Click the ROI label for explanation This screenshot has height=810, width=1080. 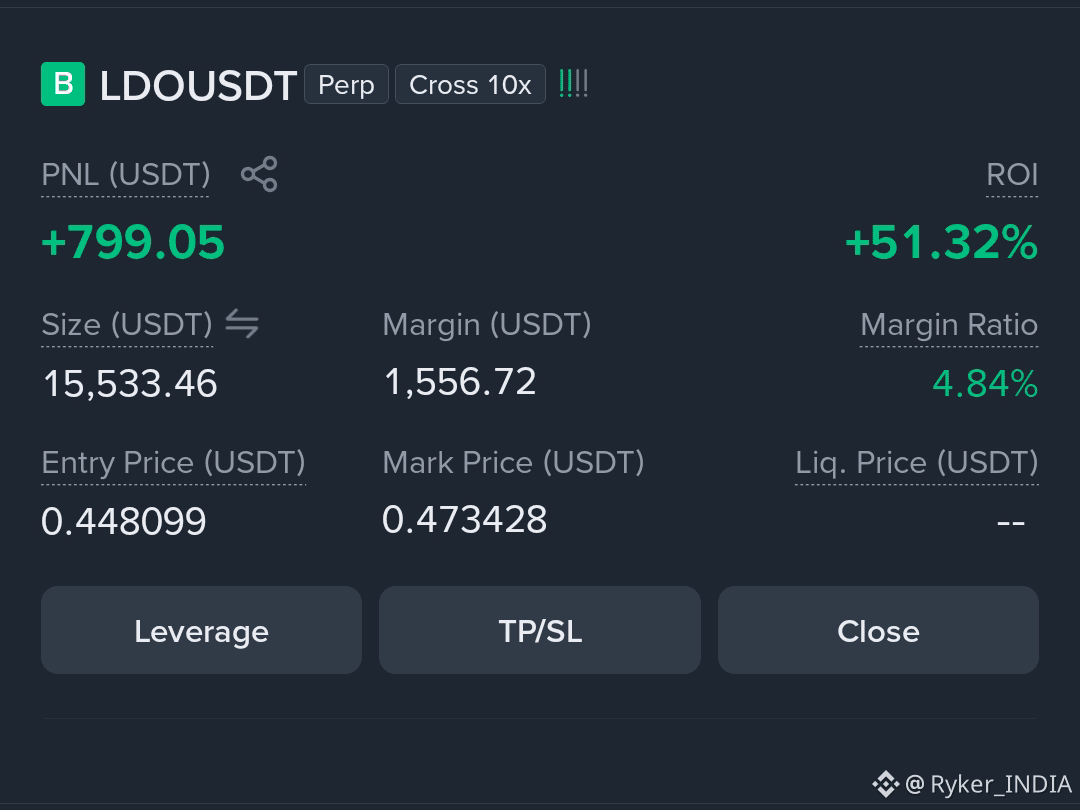[x=1012, y=175]
